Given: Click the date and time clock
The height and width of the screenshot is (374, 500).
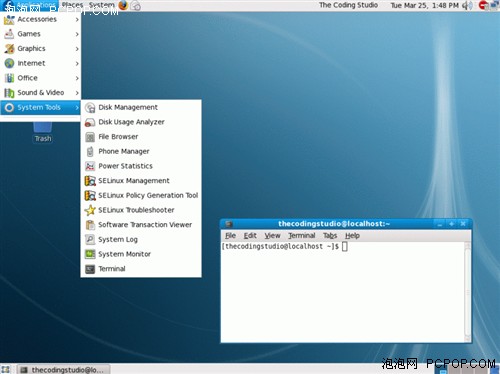Looking at the screenshot, I should pyautogui.click(x=424, y=5).
